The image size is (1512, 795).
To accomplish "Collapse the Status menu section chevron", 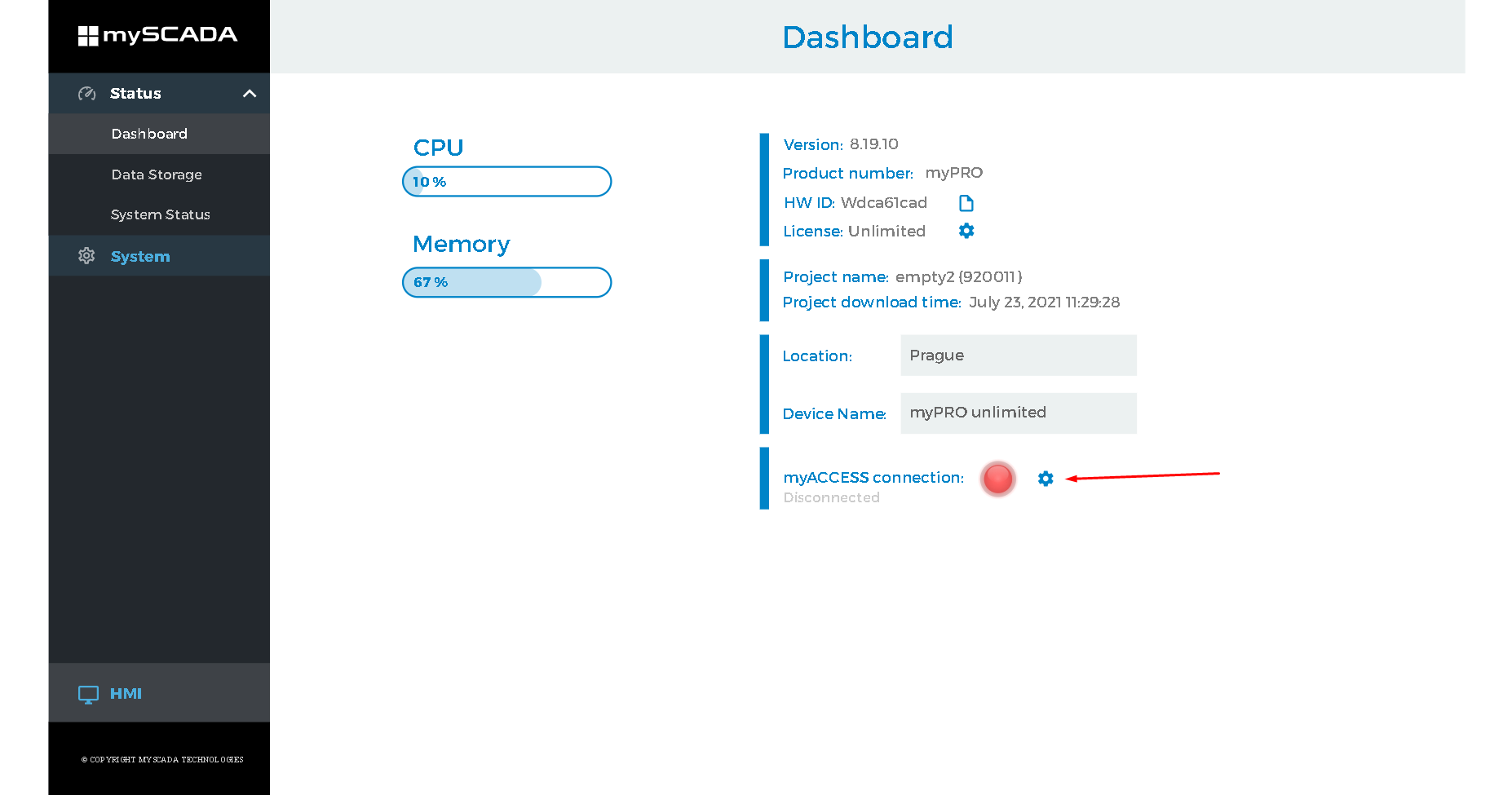I will click(250, 94).
